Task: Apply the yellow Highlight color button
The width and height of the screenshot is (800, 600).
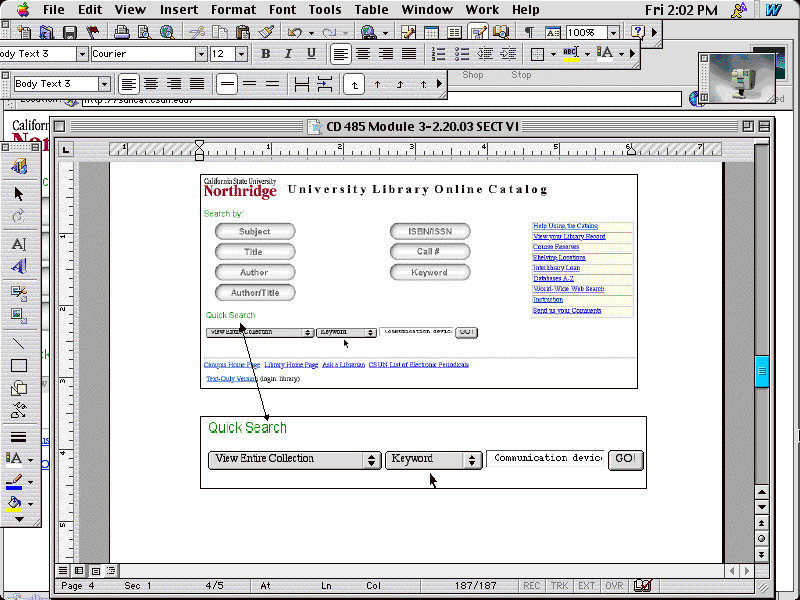Action: (x=570, y=54)
